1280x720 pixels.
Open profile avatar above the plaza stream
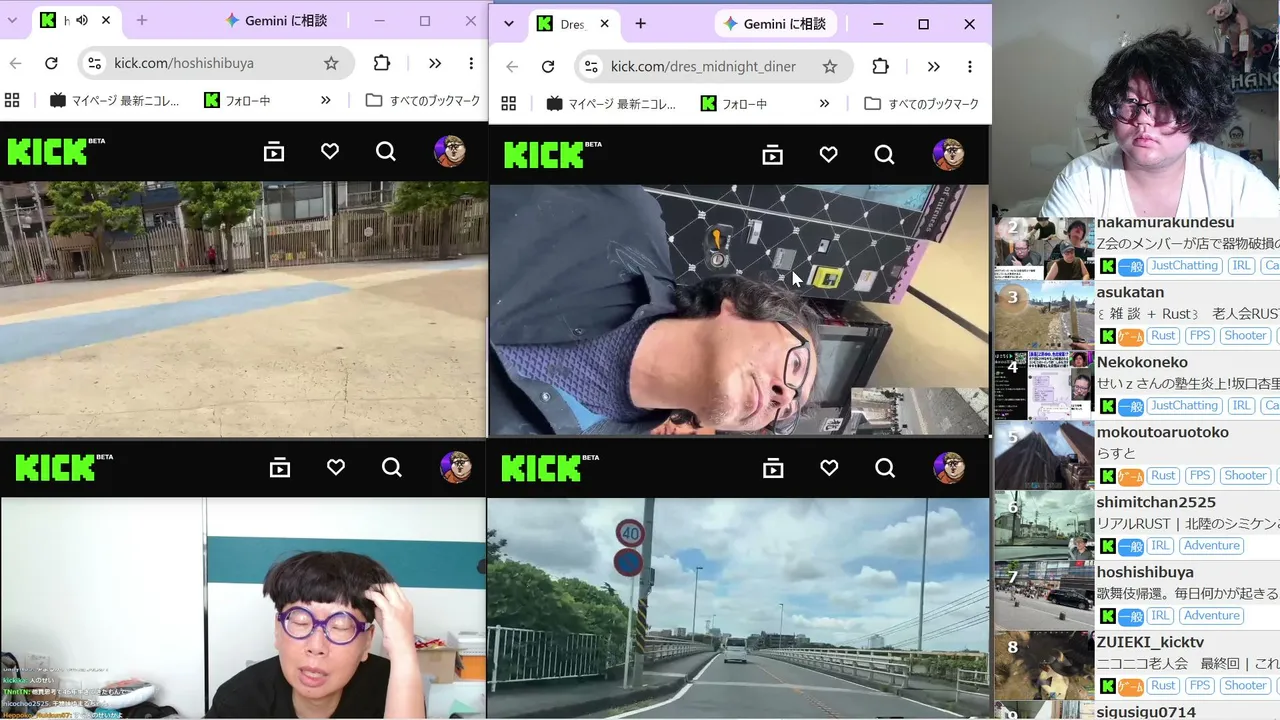point(450,152)
